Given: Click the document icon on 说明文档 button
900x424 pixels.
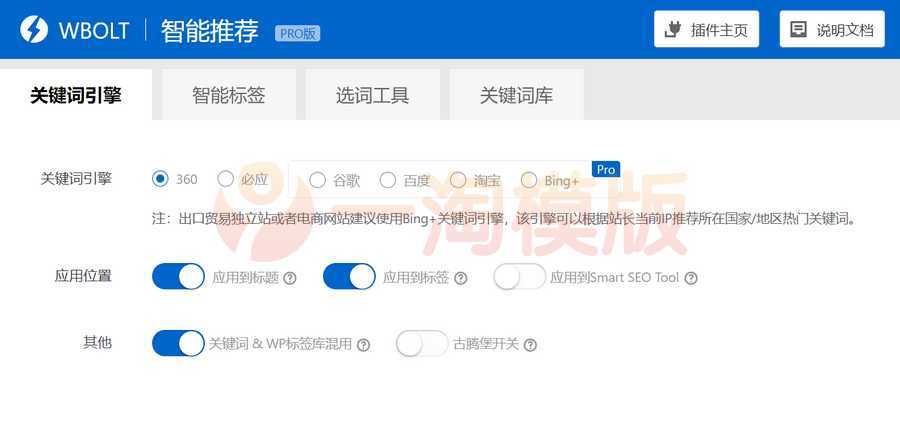Looking at the screenshot, I should (x=798, y=29).
